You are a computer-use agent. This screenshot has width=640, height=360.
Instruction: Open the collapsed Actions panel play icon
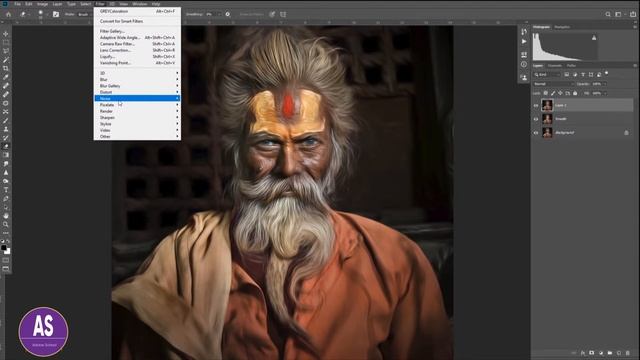click(524, 41)
